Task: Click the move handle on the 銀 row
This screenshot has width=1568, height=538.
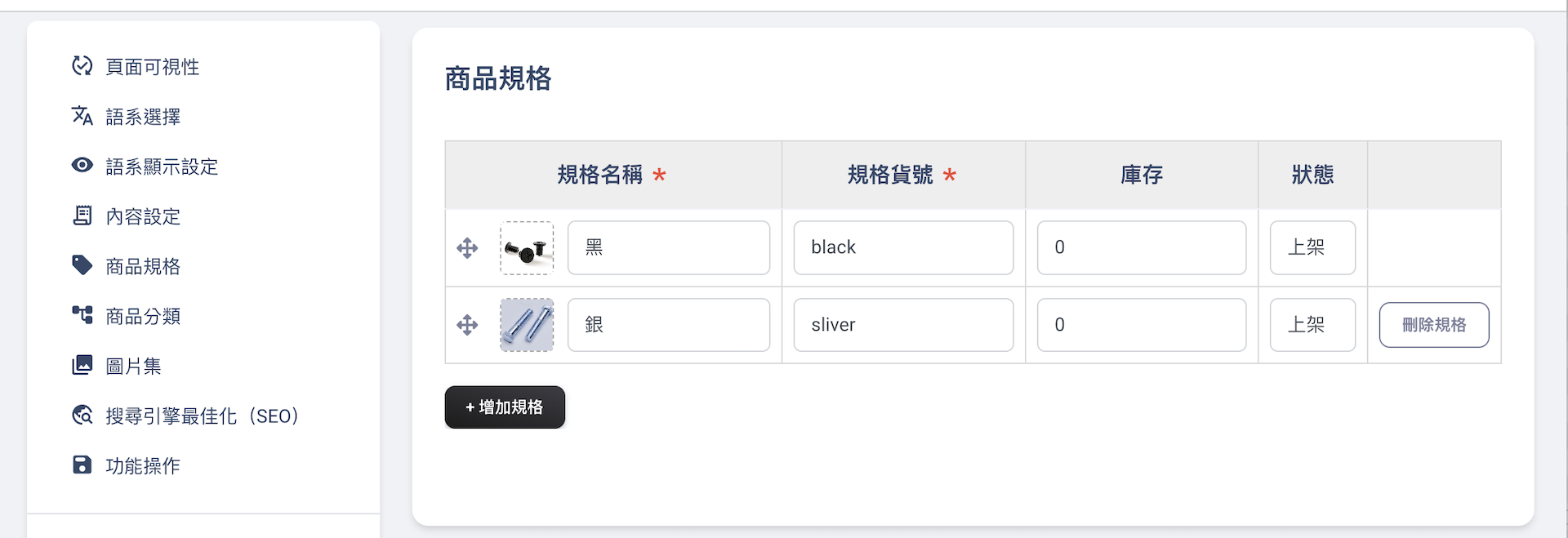Action: pyautogui.click(x=467, y=325)
